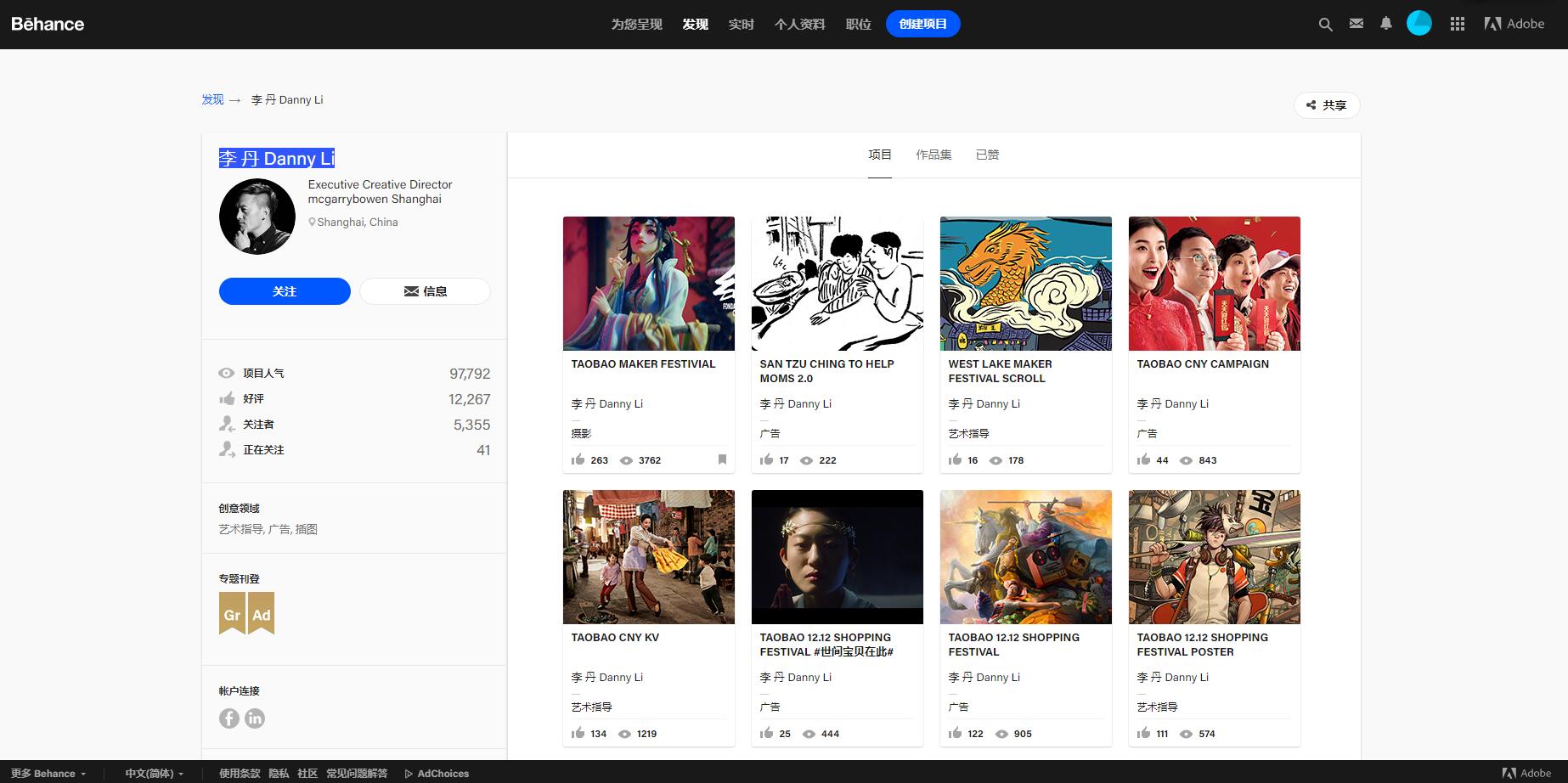
Task: Click Danny Li's profile photo
Action: (257, 217)
